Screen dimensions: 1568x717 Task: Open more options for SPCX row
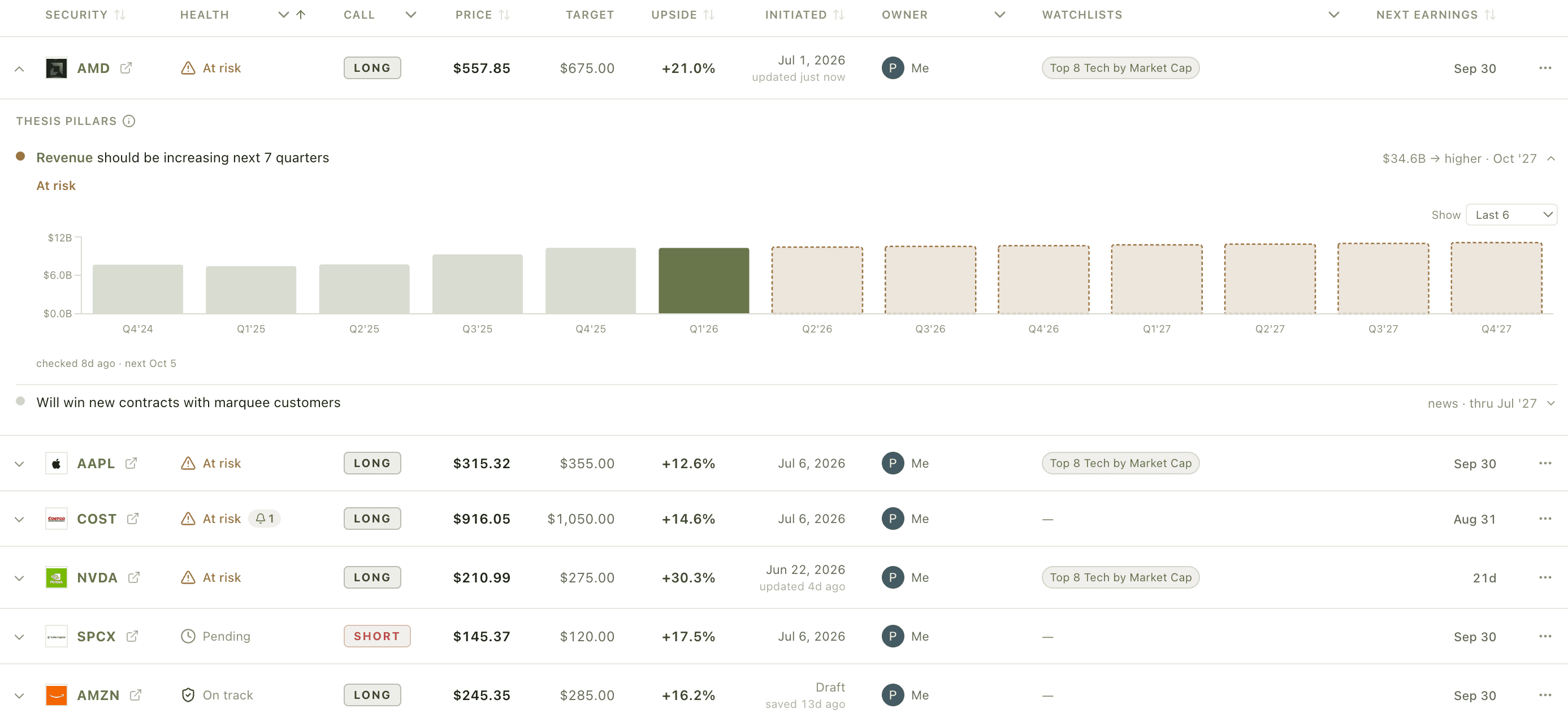pos(1545,636)
